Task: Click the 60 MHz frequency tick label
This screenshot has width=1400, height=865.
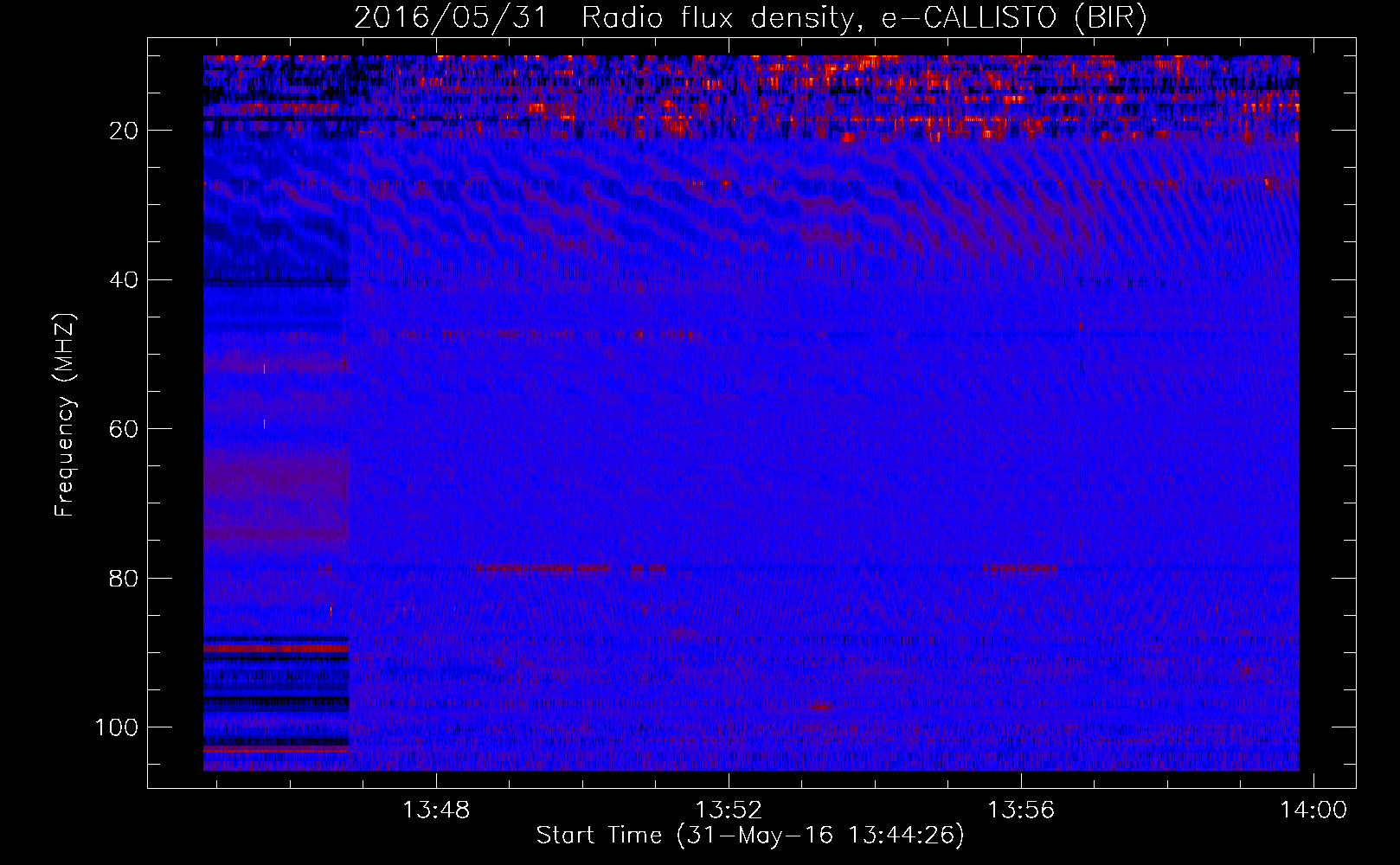Action: [x=124, y=429]
